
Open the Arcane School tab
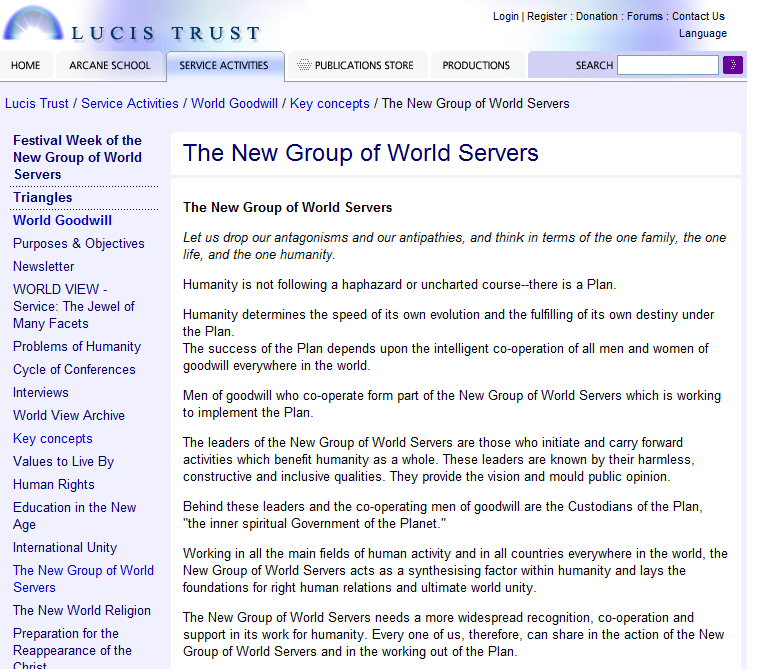[x=110, y=65]
